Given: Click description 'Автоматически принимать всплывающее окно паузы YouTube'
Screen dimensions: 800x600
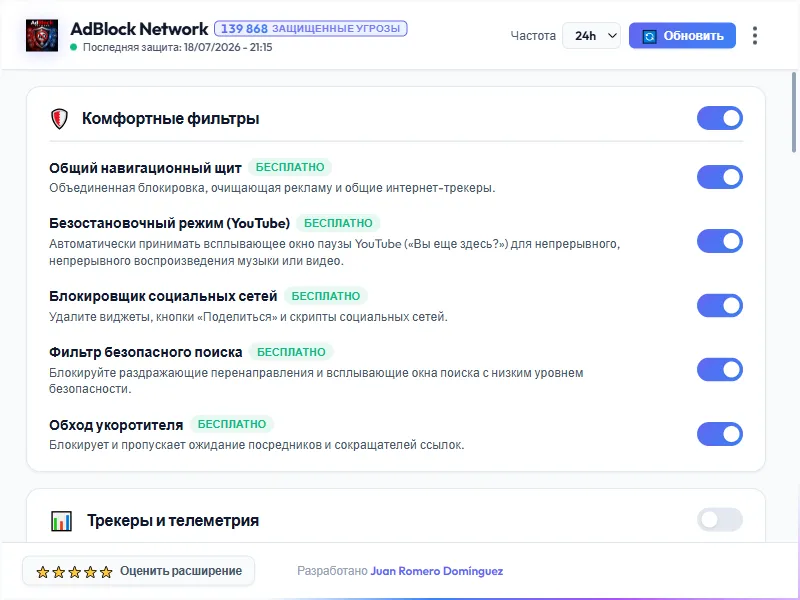Looking at the screenshot, I should [x=335, y=253].
